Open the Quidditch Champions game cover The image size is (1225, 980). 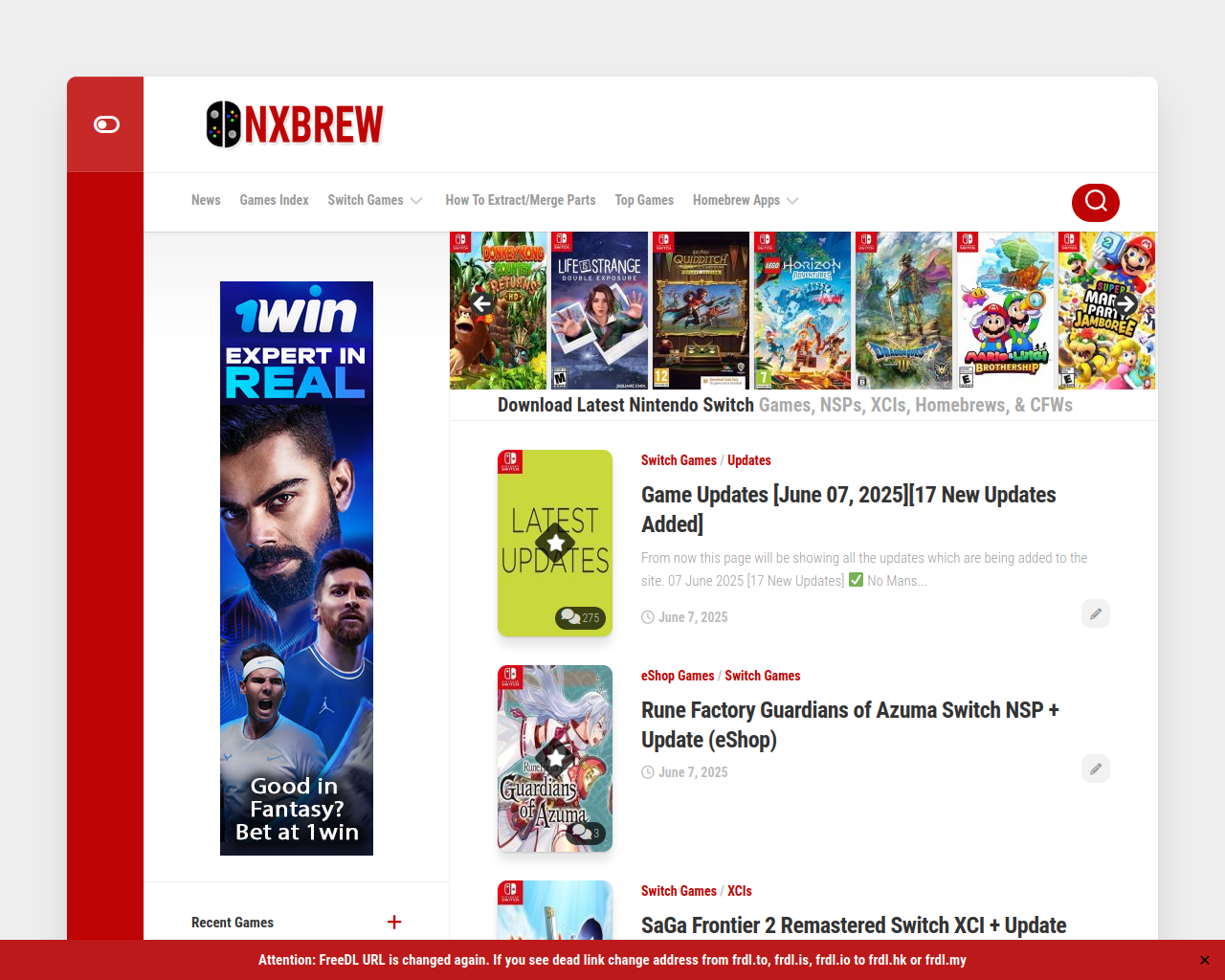click(702, 310)
